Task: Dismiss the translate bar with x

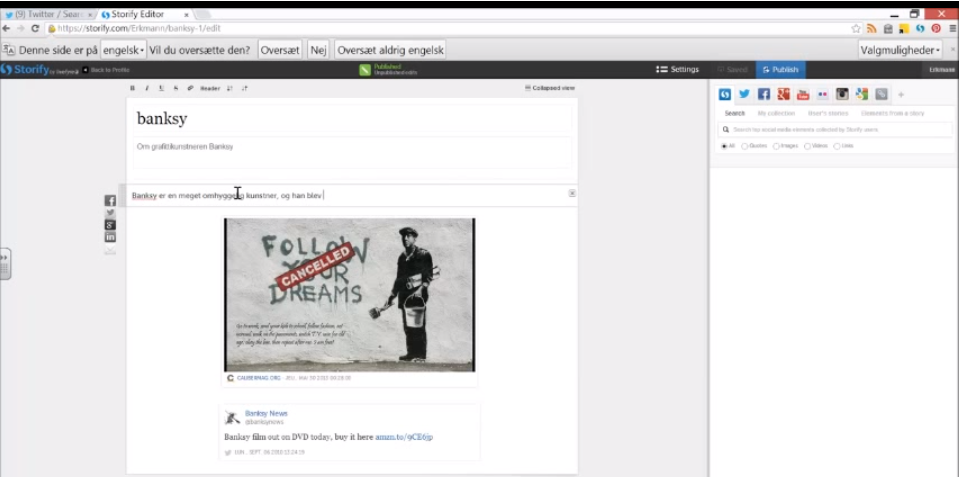Action: click(952, 49)
